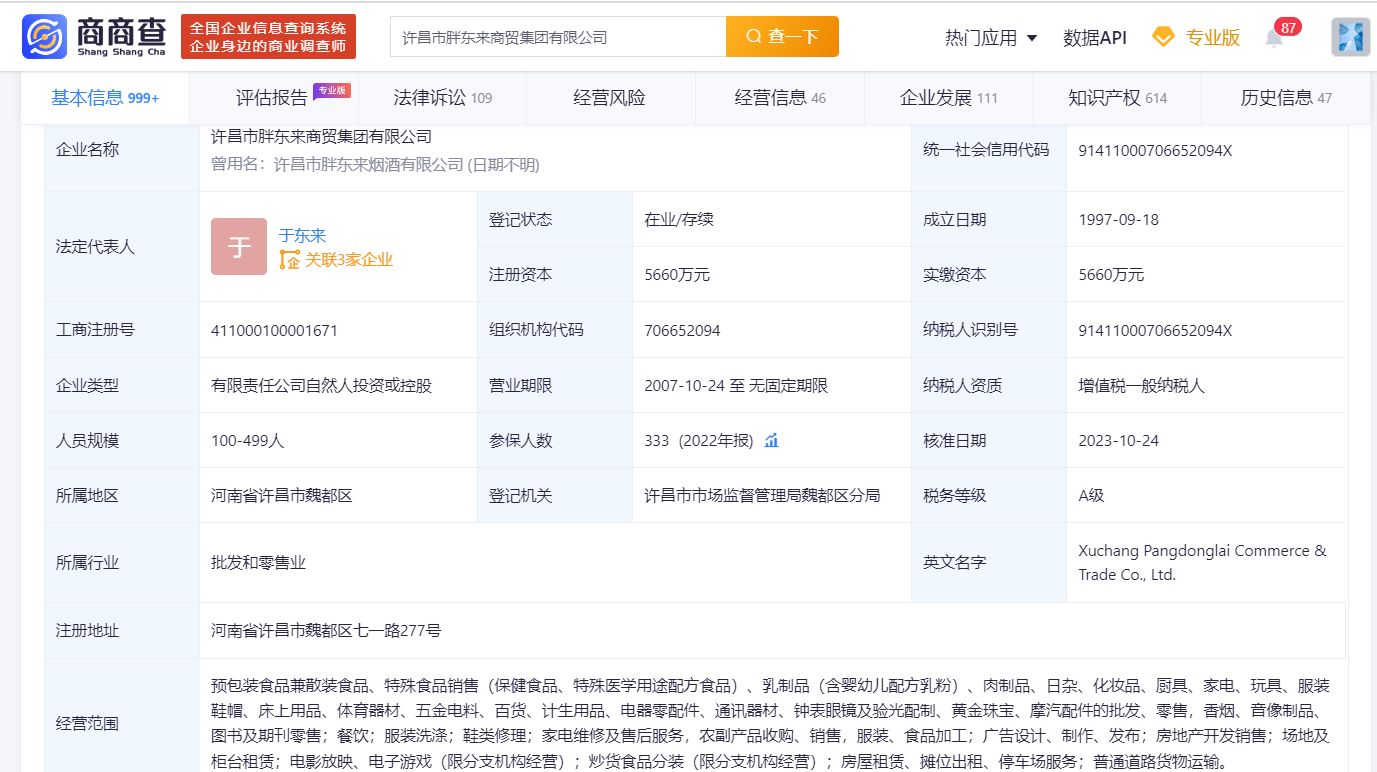Open the chart icon beside 333 insured count
The height and width of the screenshot is (772, 1377).
pyautogui.click(x=771, y=440)
